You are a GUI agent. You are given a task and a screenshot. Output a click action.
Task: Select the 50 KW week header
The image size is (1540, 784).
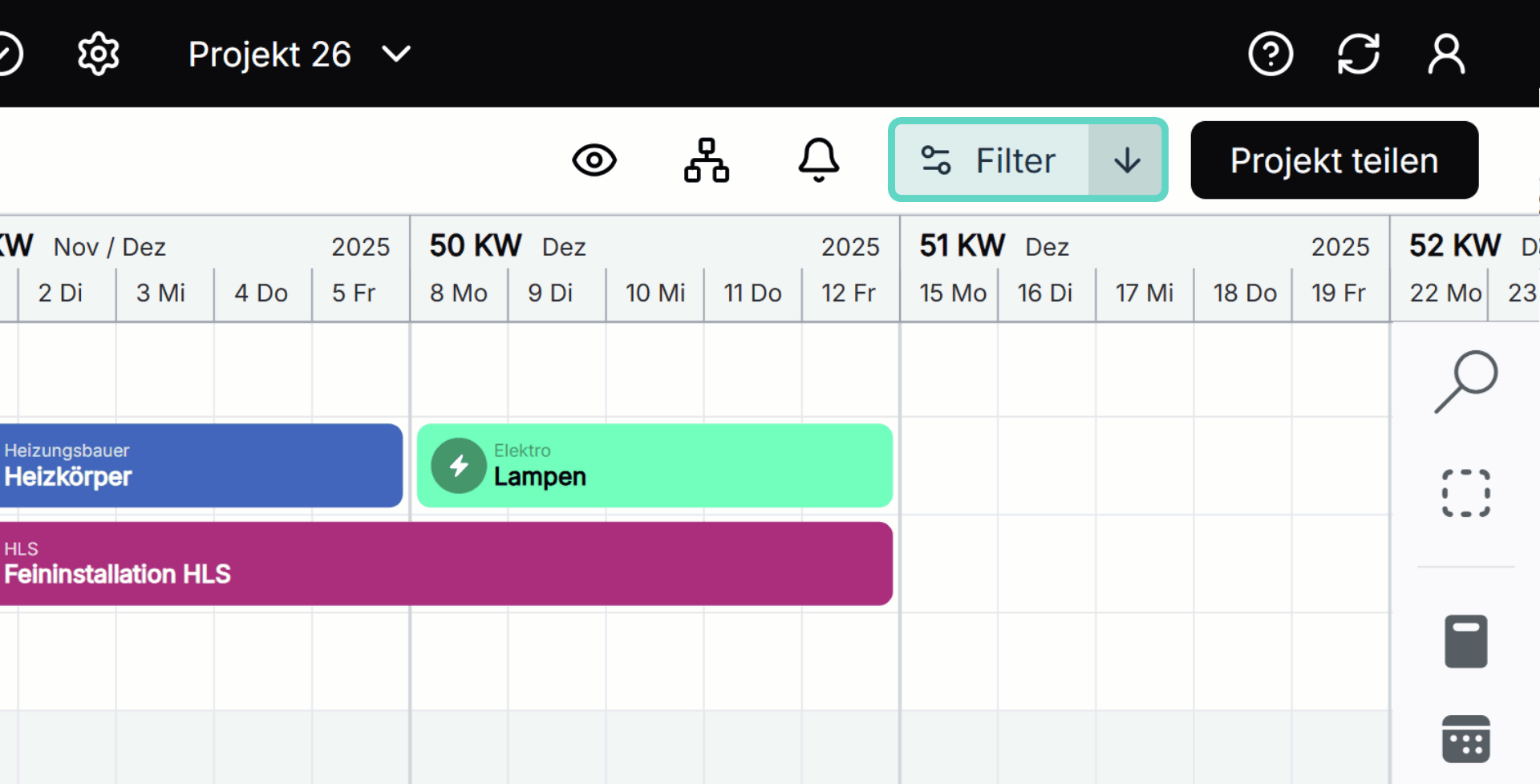pyautogui.click(x=475, y=245)
